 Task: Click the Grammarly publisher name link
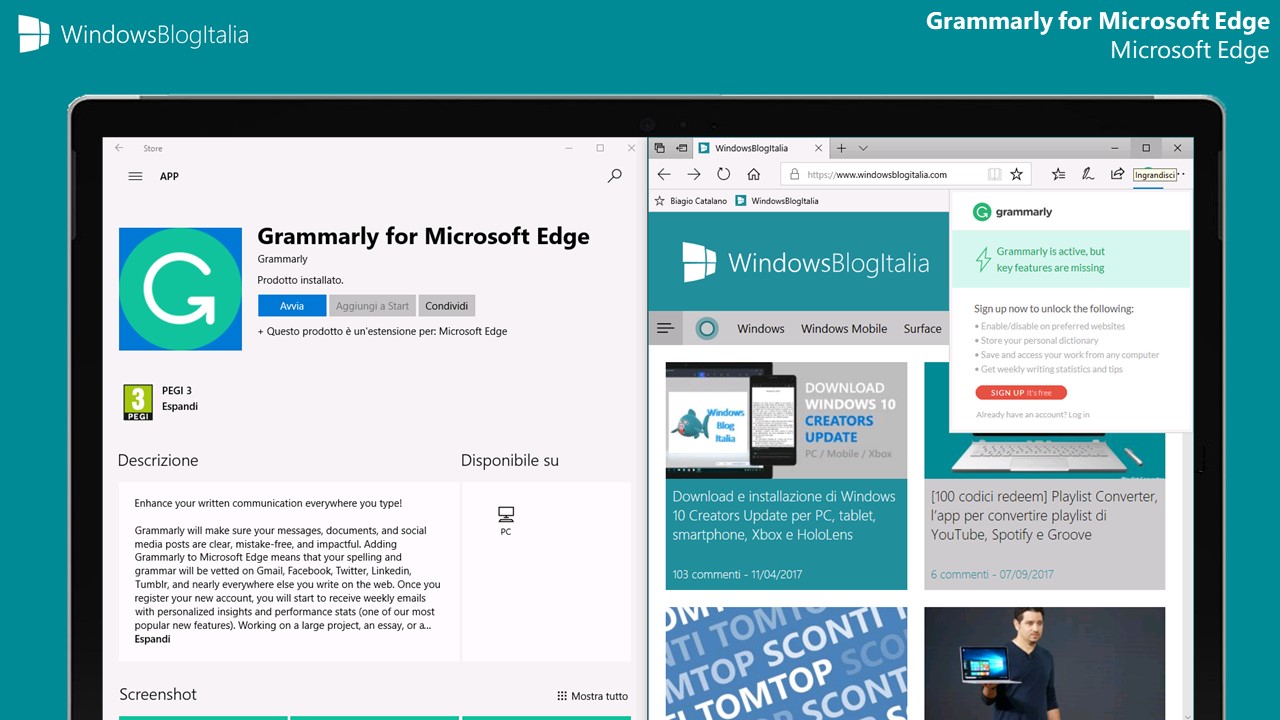pyautogui.click(x=282, y=259)
